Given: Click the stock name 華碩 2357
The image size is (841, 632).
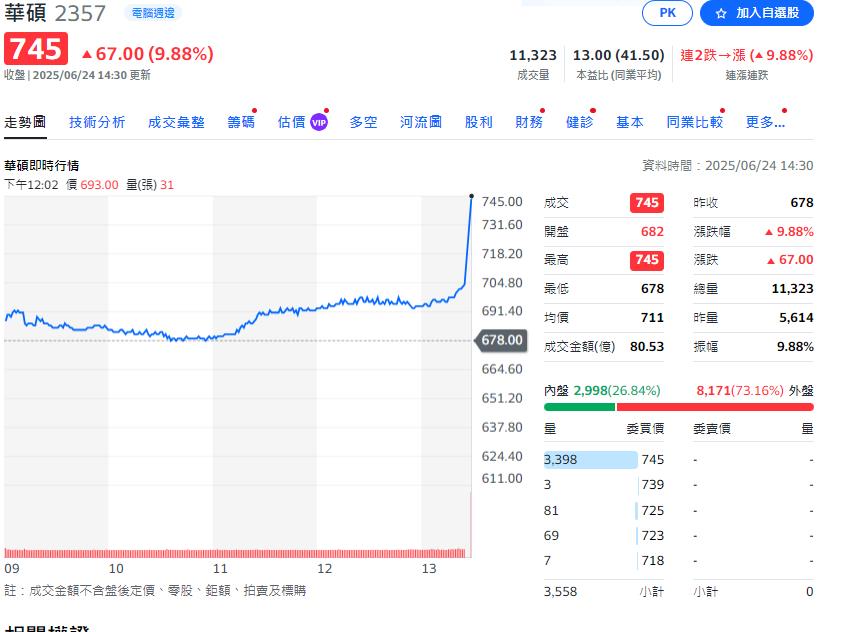Looking at the screenshot, I should [x=55, y=13].
